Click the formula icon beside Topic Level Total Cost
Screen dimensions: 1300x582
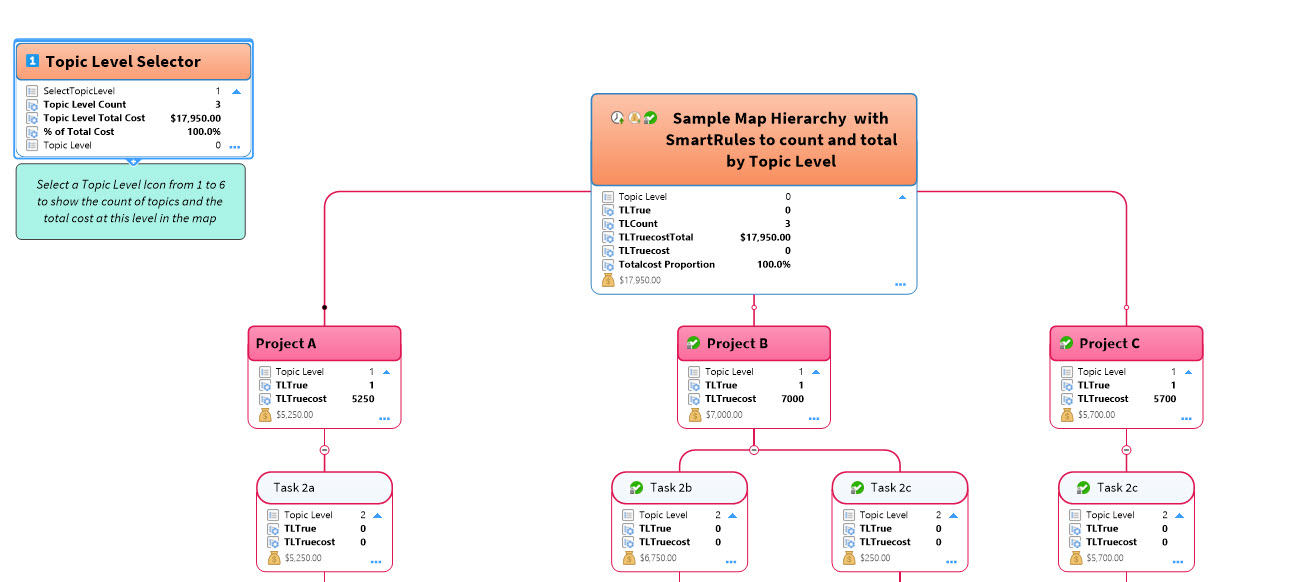click(x=32, y=118)
